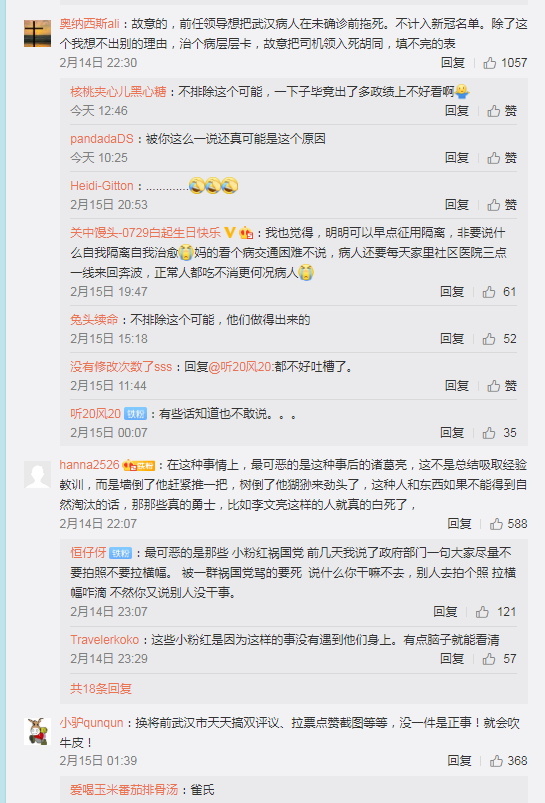
Task: Expand all 18 replies via 共18条回复
Action: (101, 689)
